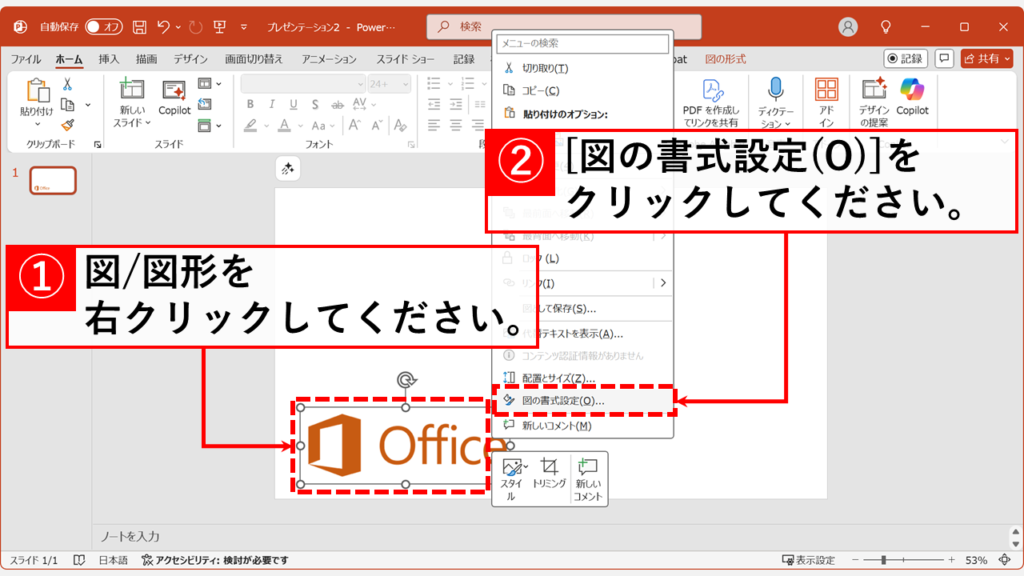Click the Redo icon in the title bar
Image resolution: width=1024 pixels, height=576 pixels.
pyautogui.click(x=195, y=27)
